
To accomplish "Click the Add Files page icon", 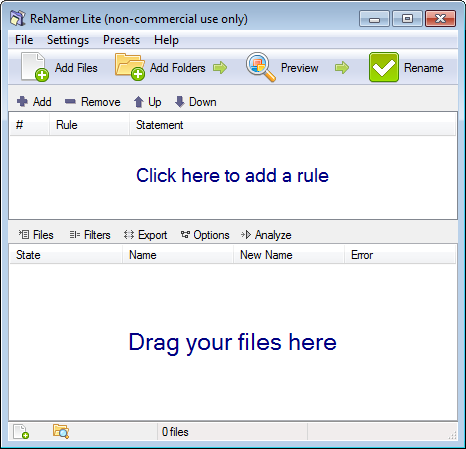I will pos(35,67).
